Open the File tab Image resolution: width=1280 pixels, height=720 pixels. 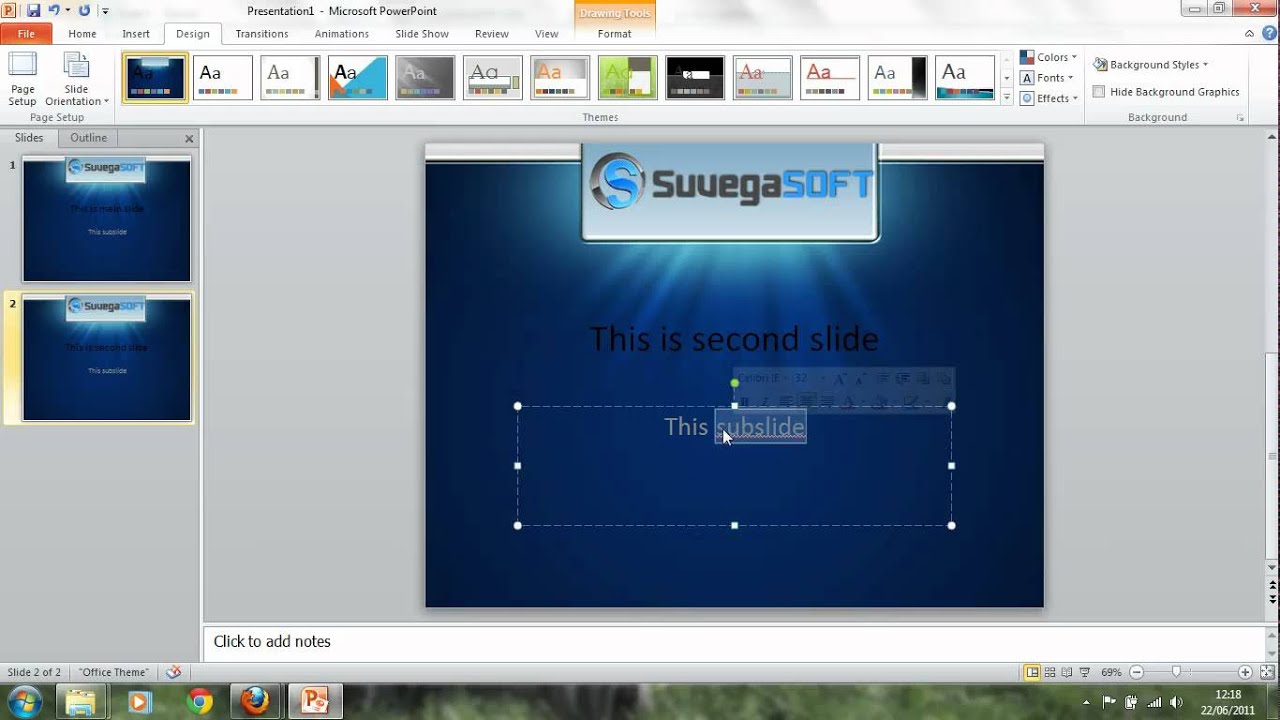point(26,34)
